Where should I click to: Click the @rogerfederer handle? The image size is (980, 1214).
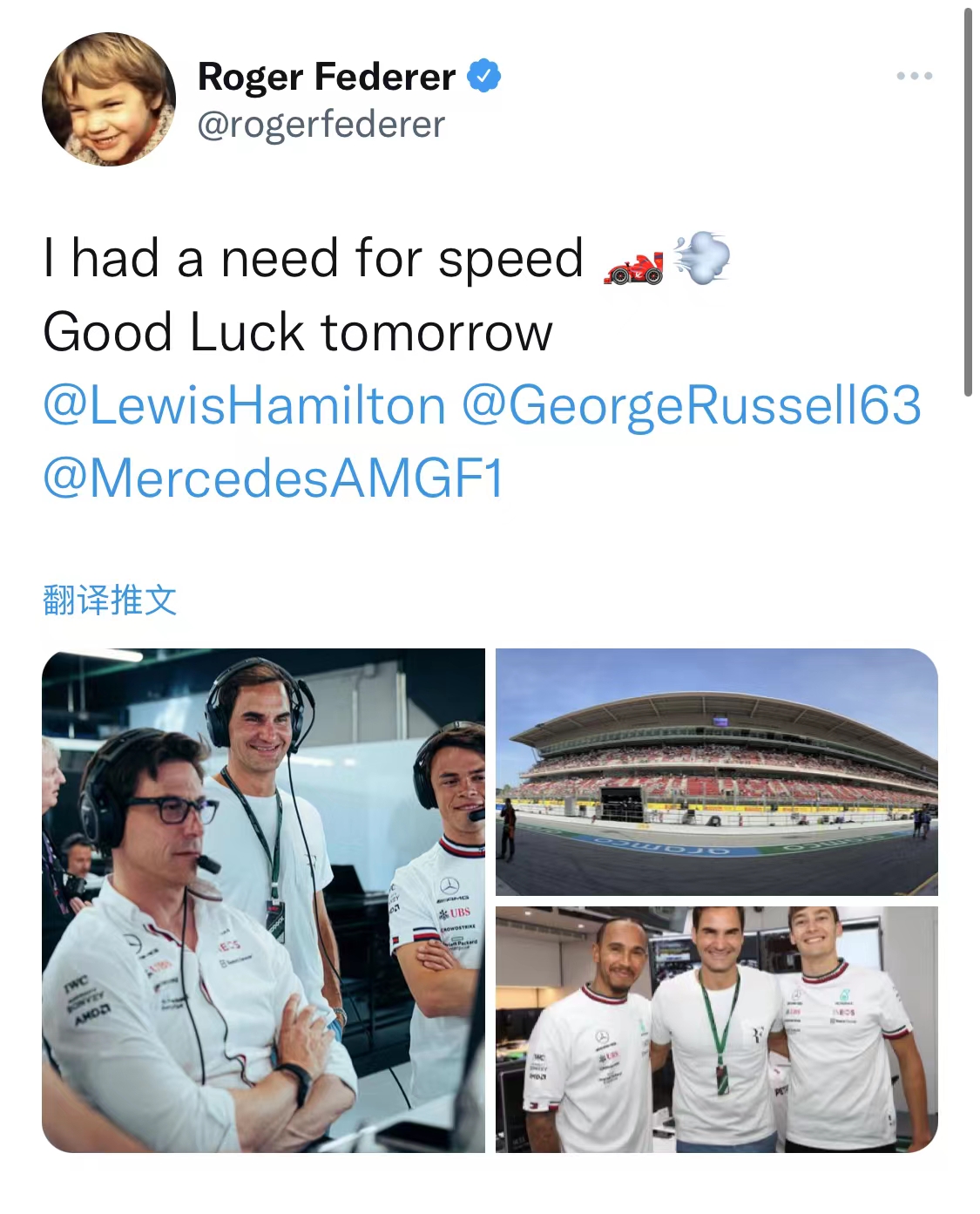coord(321,125)
